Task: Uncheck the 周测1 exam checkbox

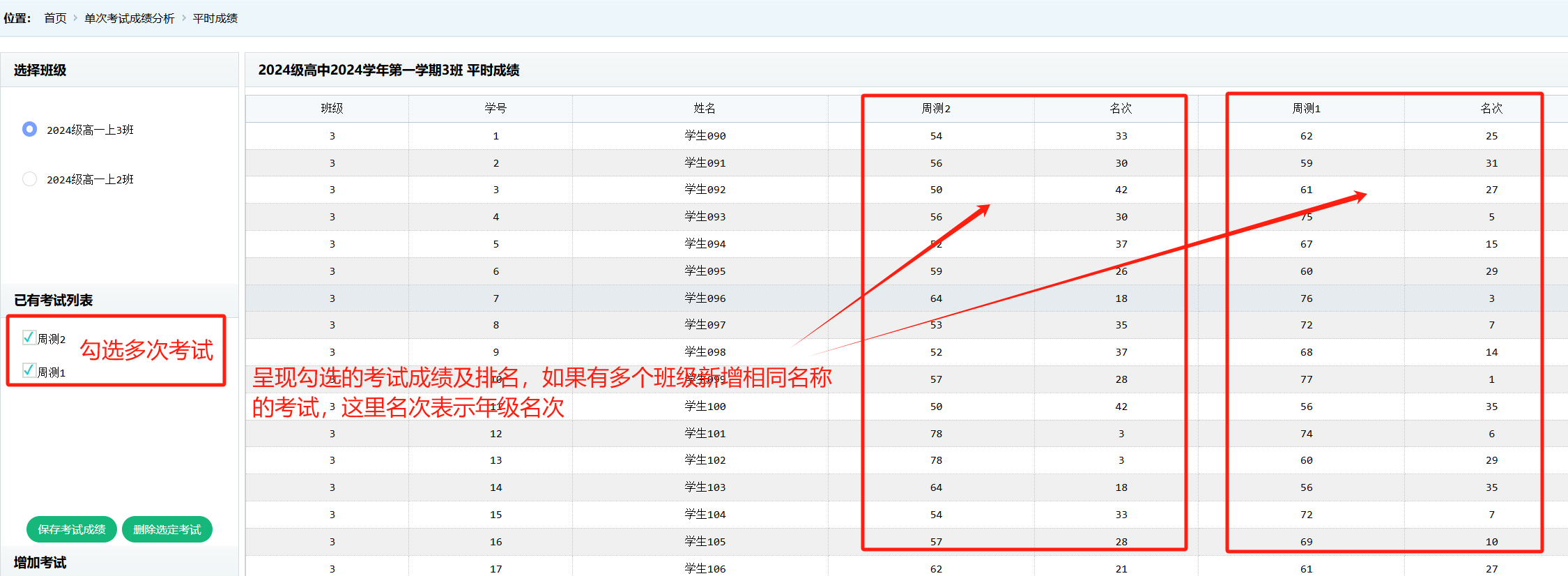Action: (x=29, y=370)
